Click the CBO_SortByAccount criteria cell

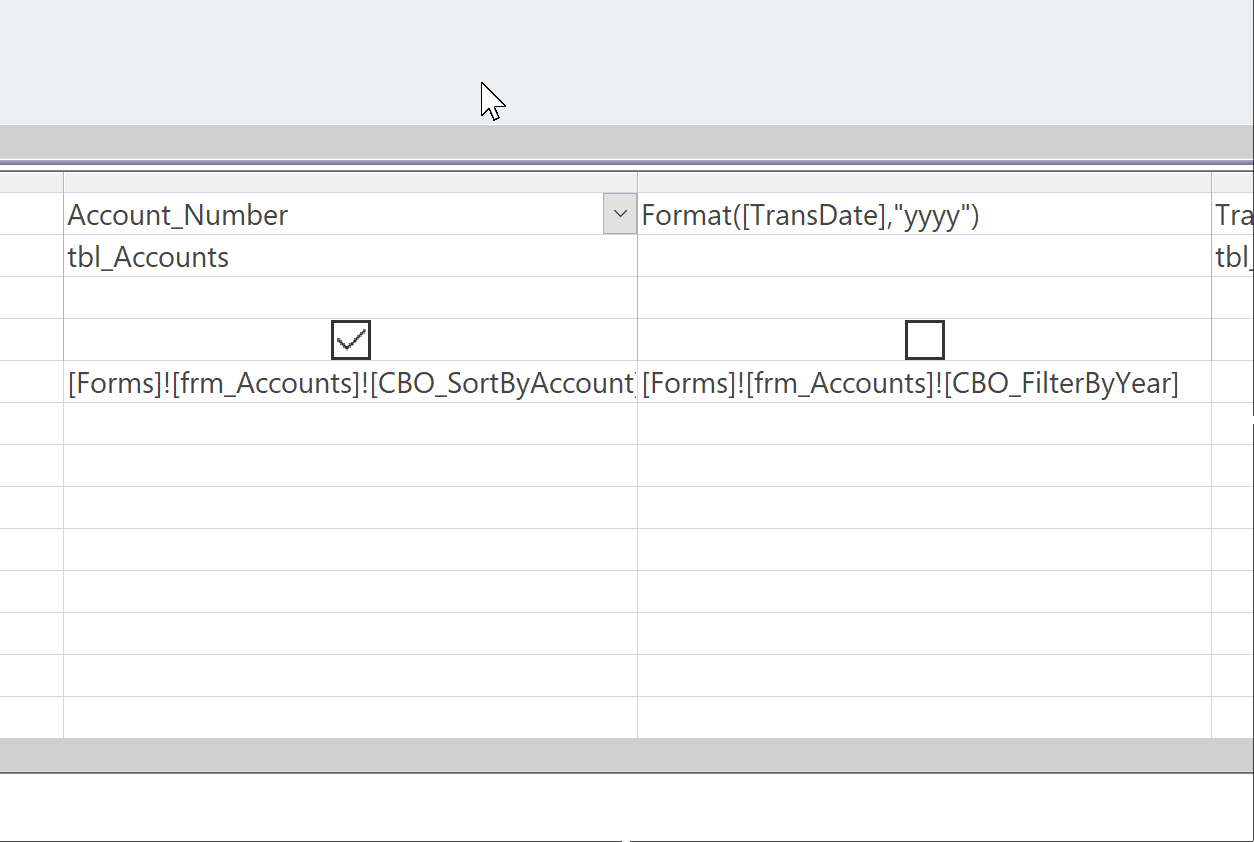pos(350,383)
